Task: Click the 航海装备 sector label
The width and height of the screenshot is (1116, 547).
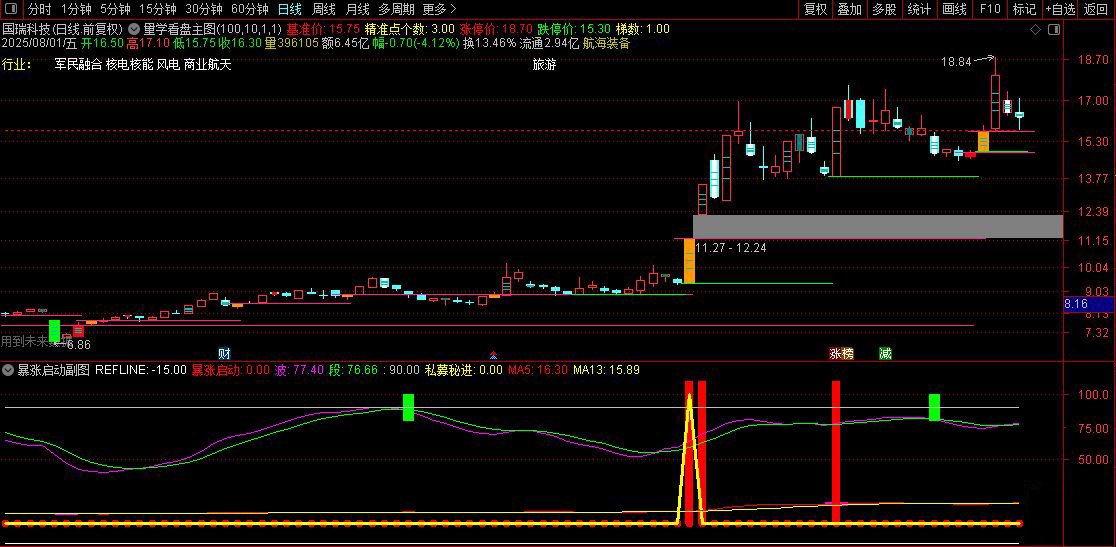Action: click(x=606, y=43)
